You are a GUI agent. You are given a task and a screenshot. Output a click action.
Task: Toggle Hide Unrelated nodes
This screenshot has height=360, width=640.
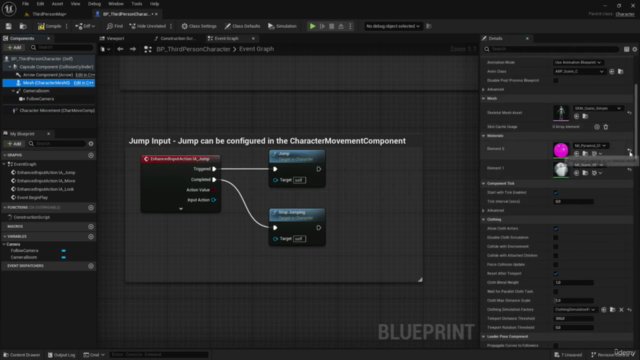(x=148, y=26)
